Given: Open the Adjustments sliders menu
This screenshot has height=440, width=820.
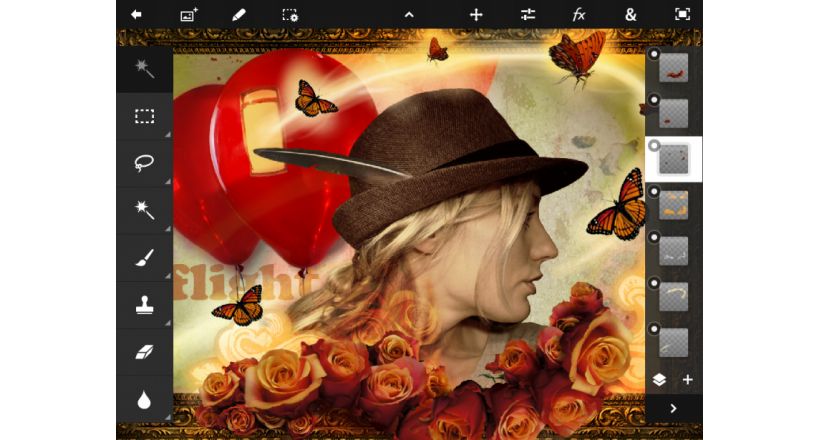Looking at the screenshot, I should 528,15.
